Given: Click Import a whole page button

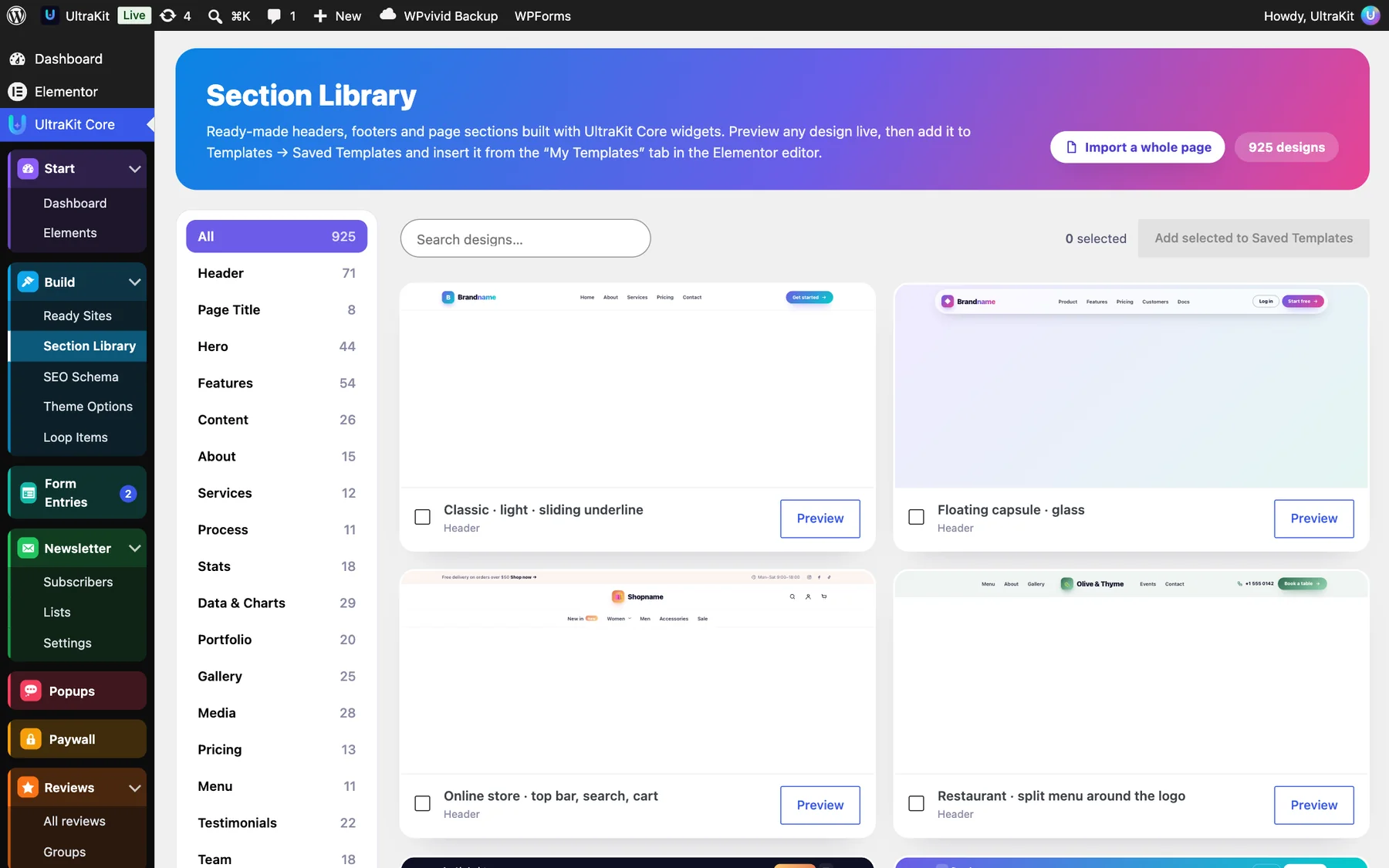Looking at the screenshot, I should 1137,147.
